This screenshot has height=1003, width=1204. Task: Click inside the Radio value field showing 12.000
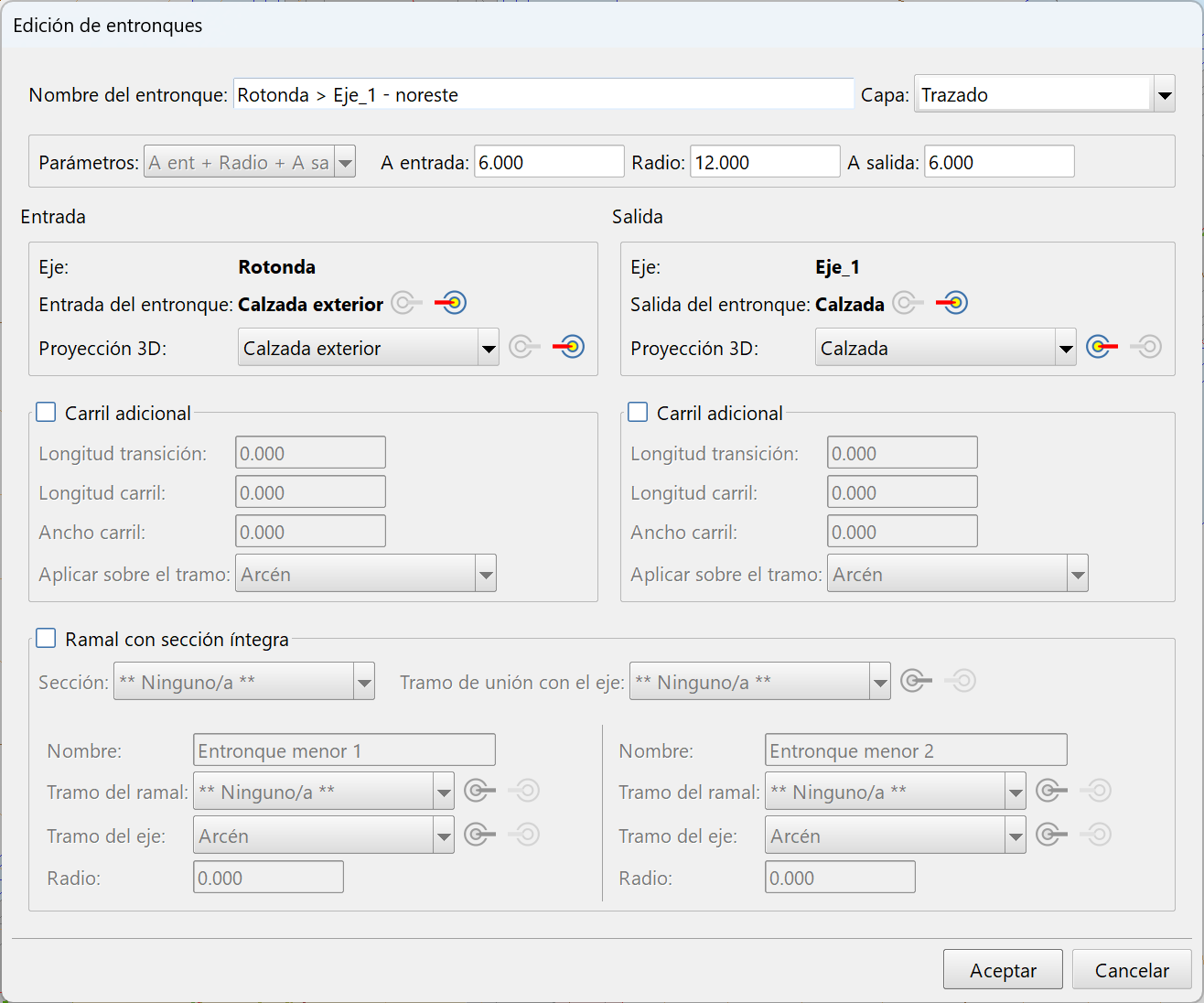764,161
